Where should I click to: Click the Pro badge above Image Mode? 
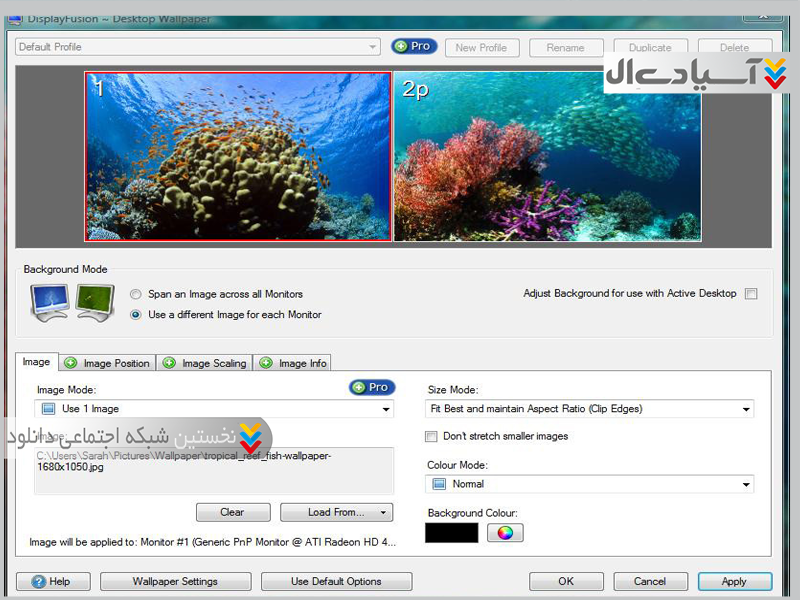coord(372,387)
